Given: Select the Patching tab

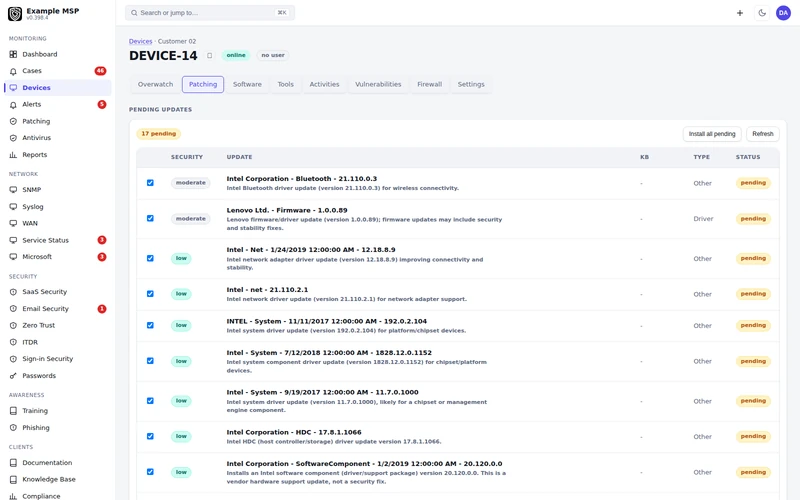Looking at the screenshot, I should tap(203, 84).
